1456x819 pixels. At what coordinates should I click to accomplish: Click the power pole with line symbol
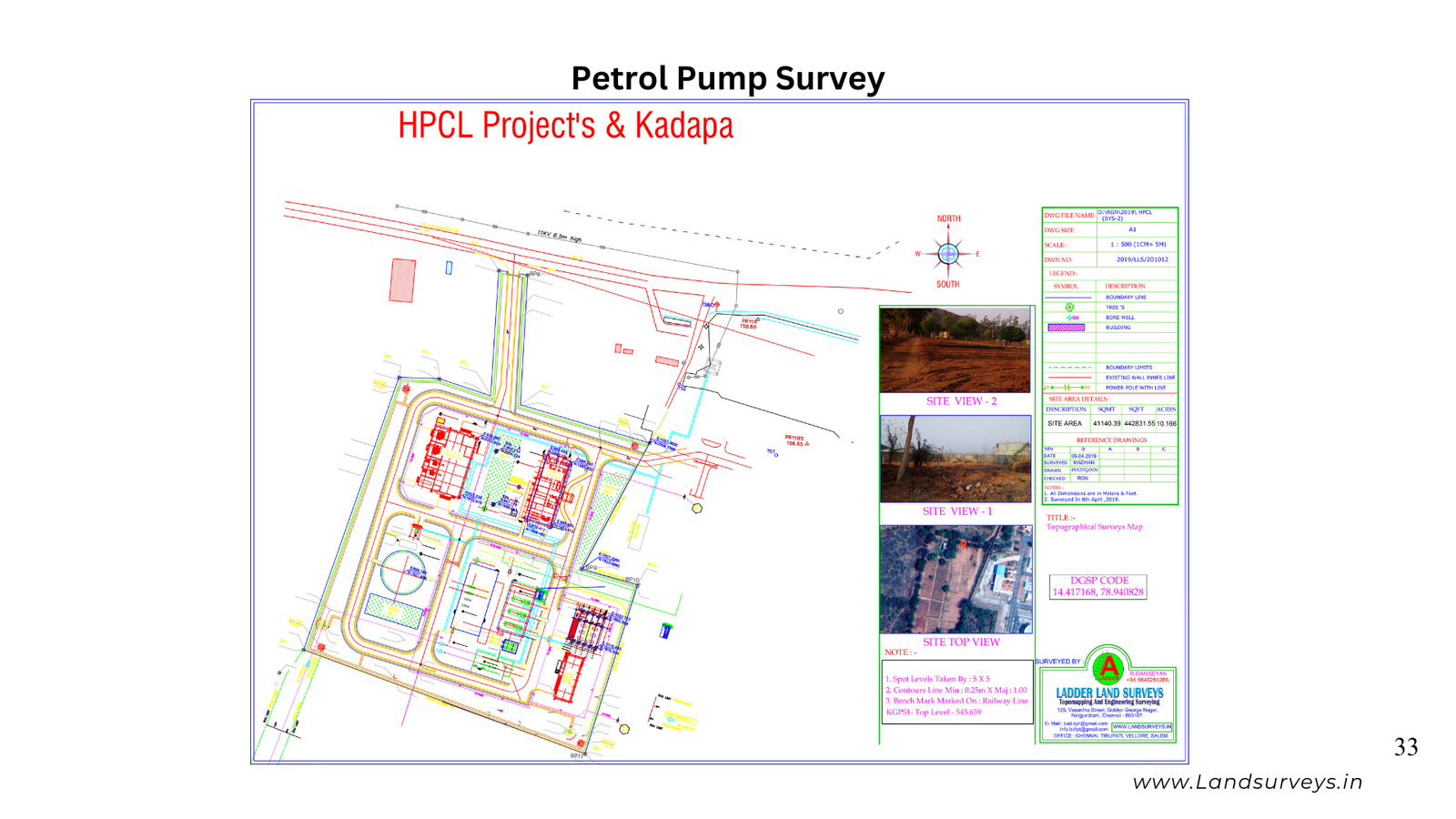(1067, 388)
